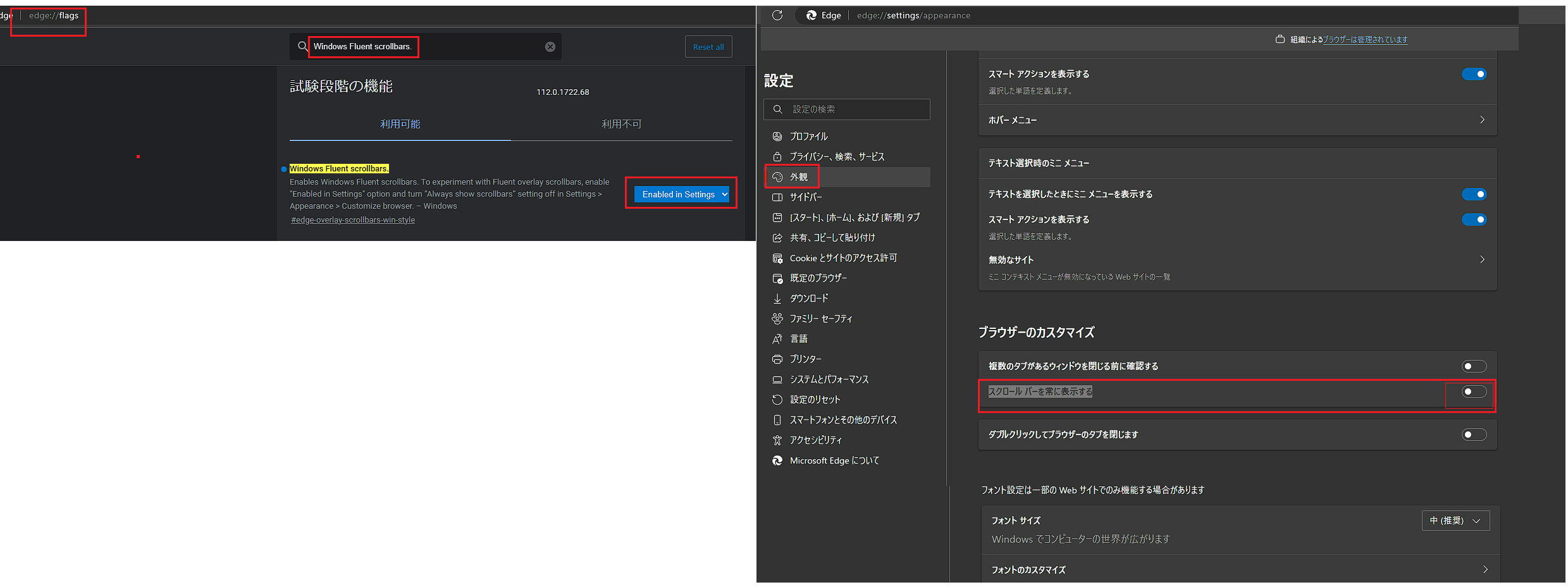The height and width of the screenshot is (587, 1568).
Task: Open 言語 settings page
Action: [847, 339]
